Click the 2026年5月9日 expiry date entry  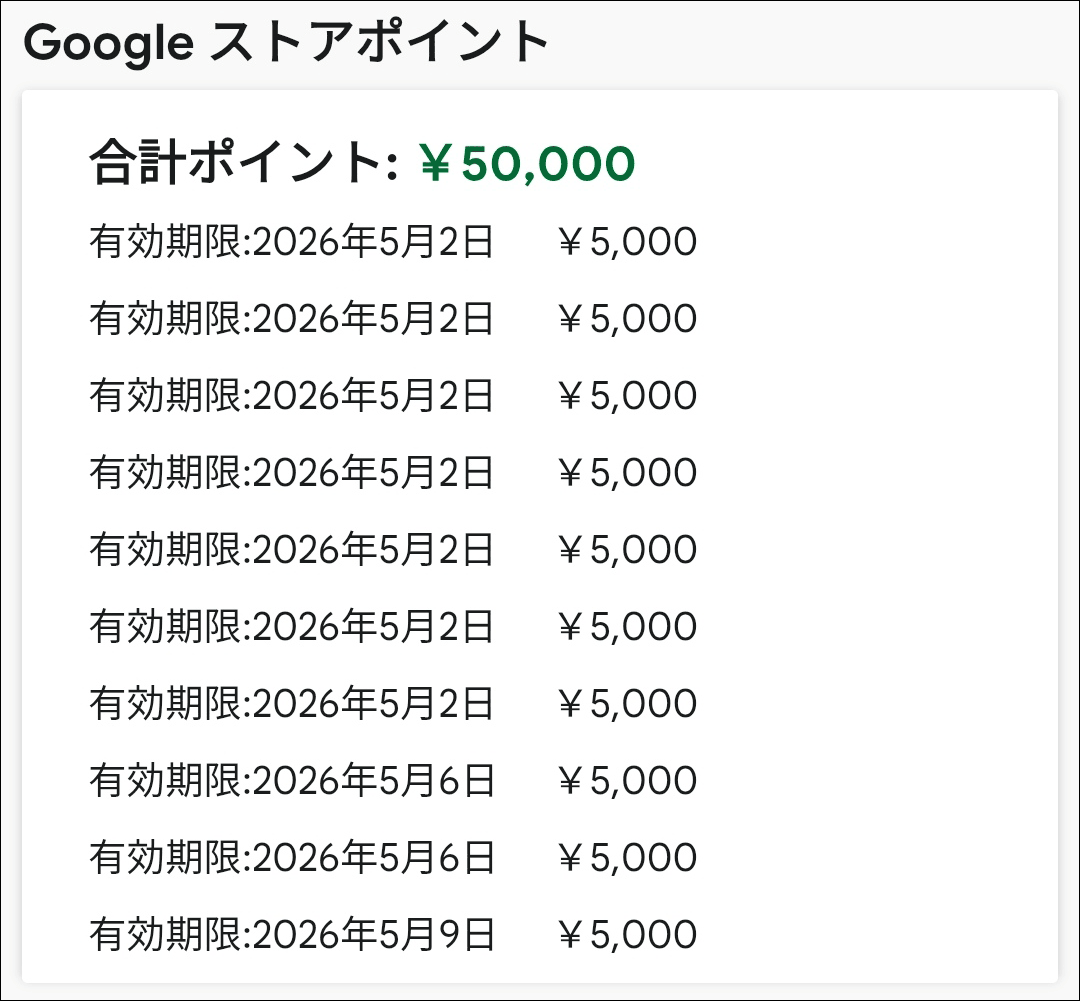click(292, 935)
